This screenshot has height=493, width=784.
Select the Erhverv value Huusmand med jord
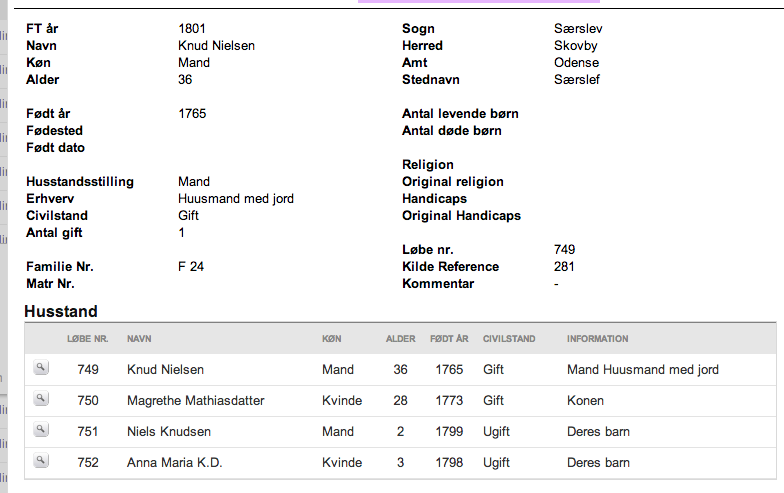236,198
